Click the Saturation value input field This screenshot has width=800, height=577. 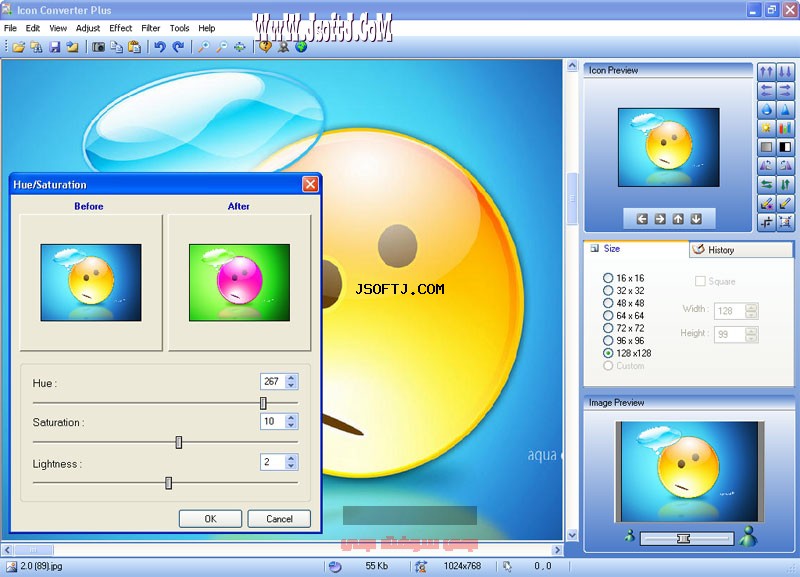pyautogui.click(x=273, y=421)
